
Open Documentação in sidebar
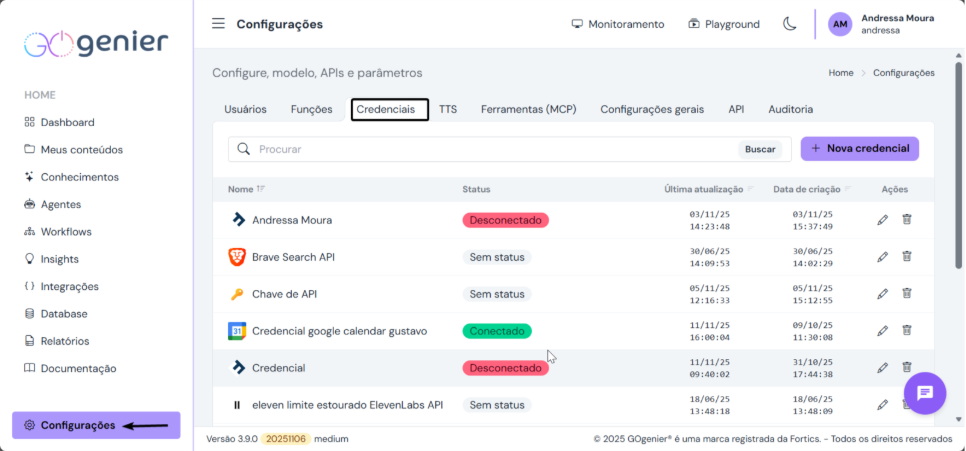click(x=70, y=368)
